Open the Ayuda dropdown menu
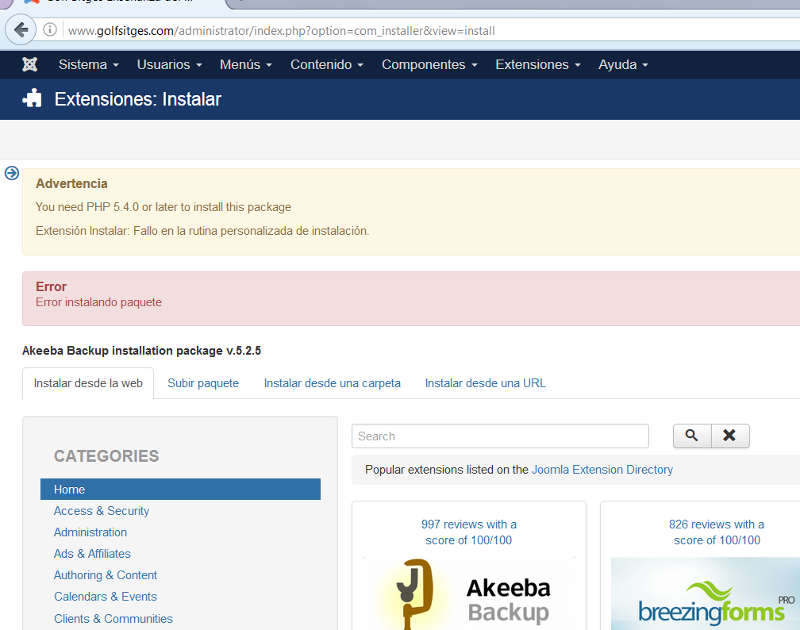The image size is (800, 630). coord(623,65)
